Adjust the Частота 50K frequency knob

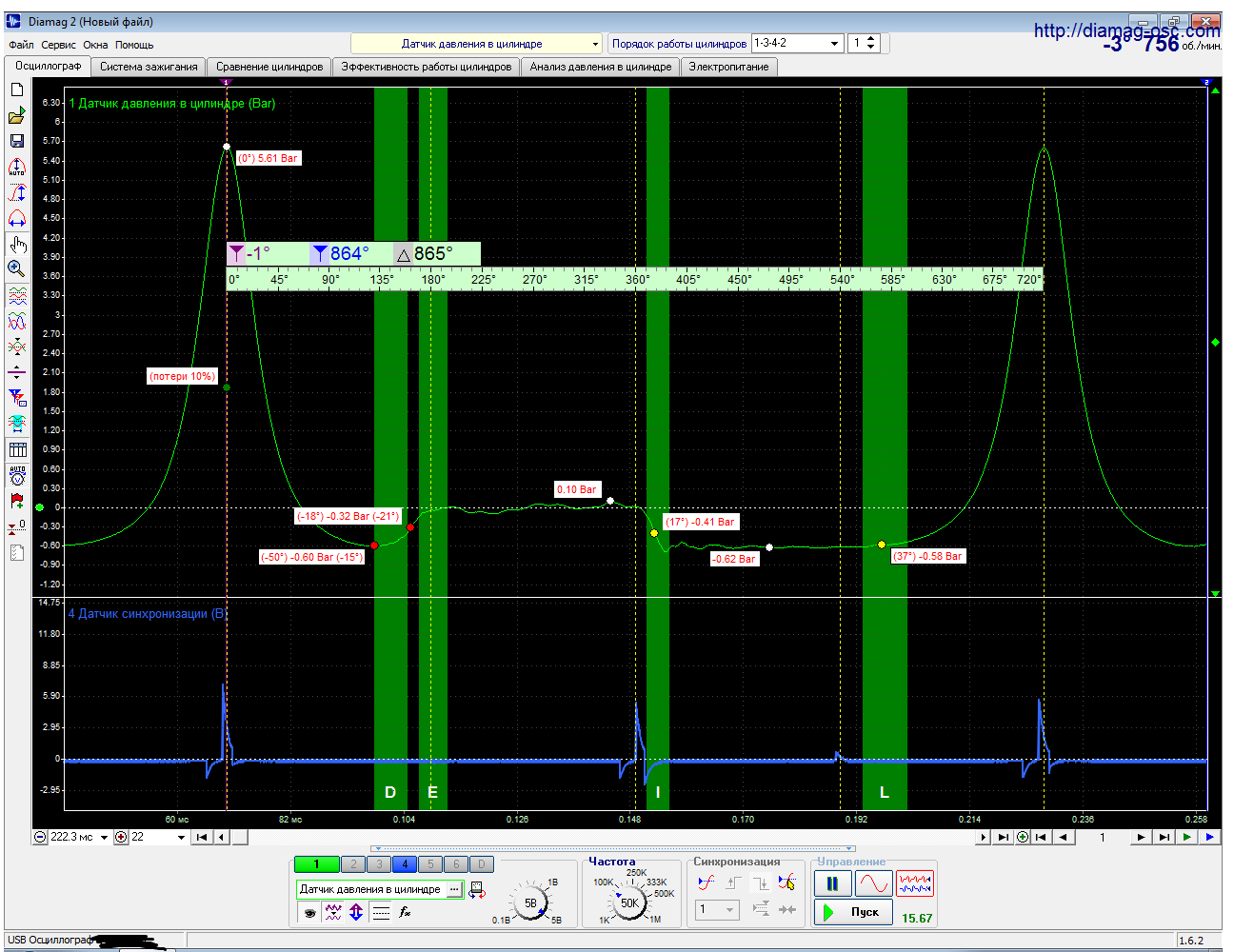[x=629, y=902]
